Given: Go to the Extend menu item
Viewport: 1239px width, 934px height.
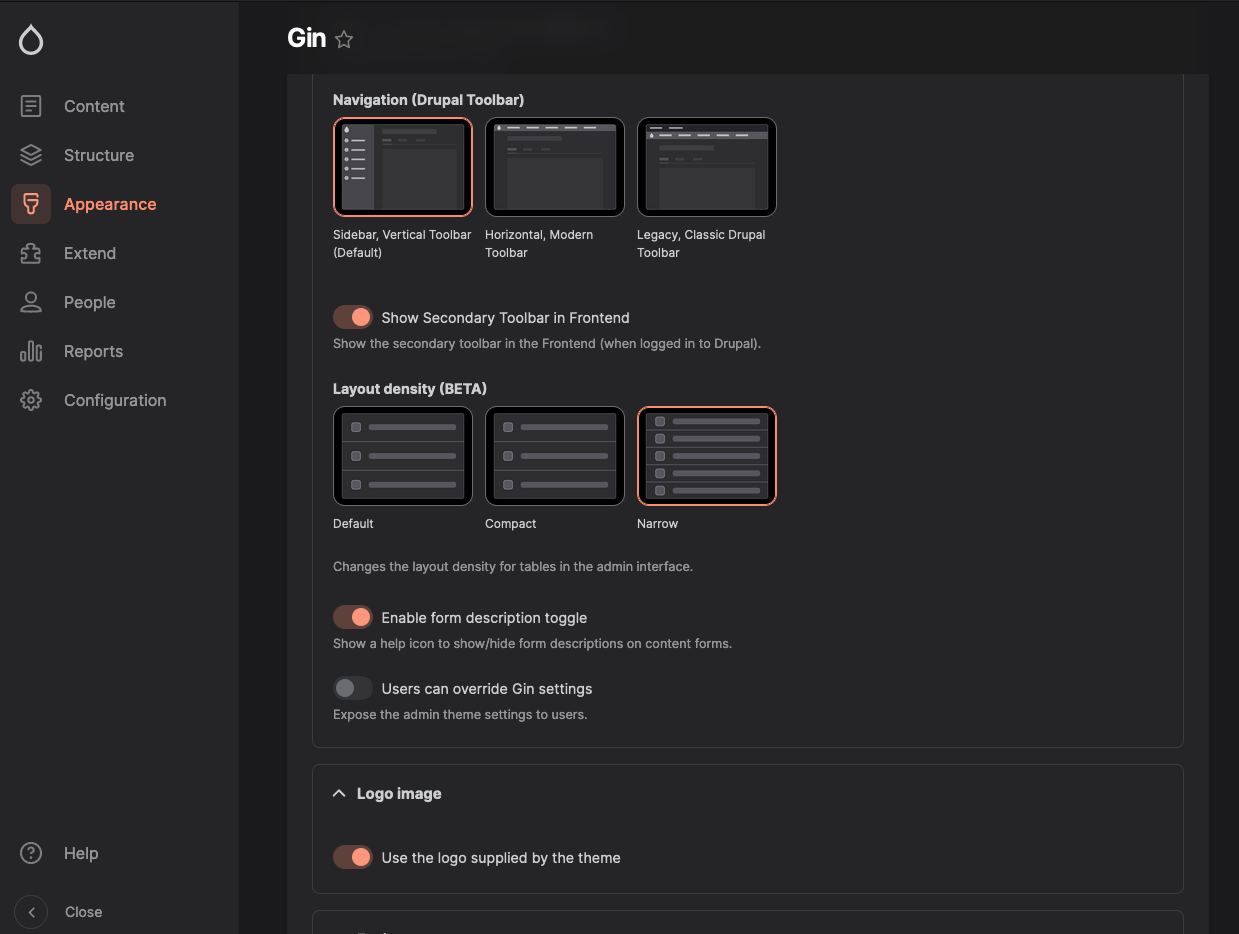Looking at the screenshot, I should 90,253.
